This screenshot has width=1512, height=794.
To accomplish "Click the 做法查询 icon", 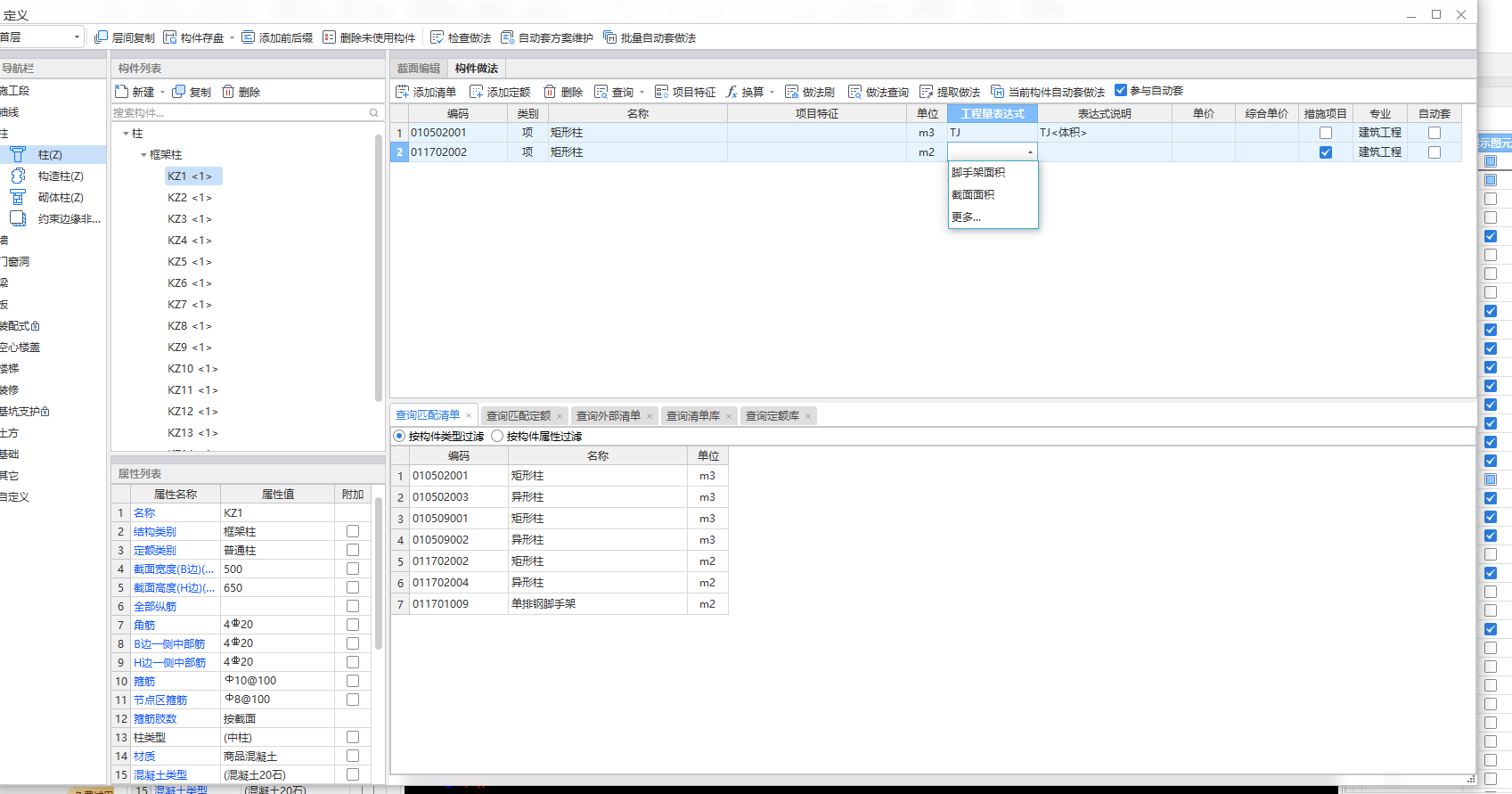I will click(855, 92).
